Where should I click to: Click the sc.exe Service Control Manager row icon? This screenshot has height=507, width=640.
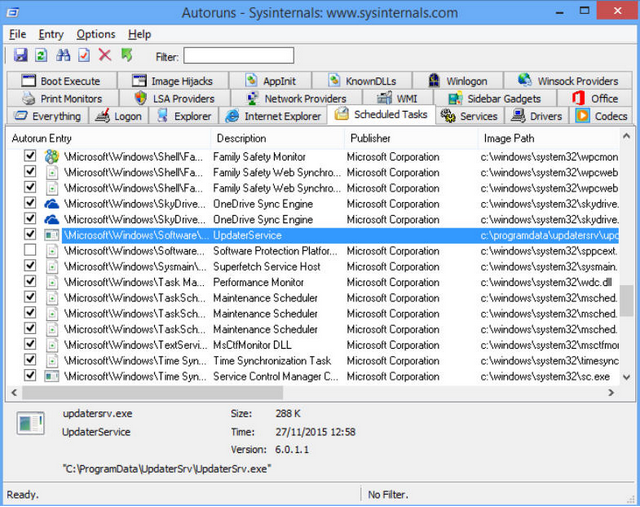(51, 376)
